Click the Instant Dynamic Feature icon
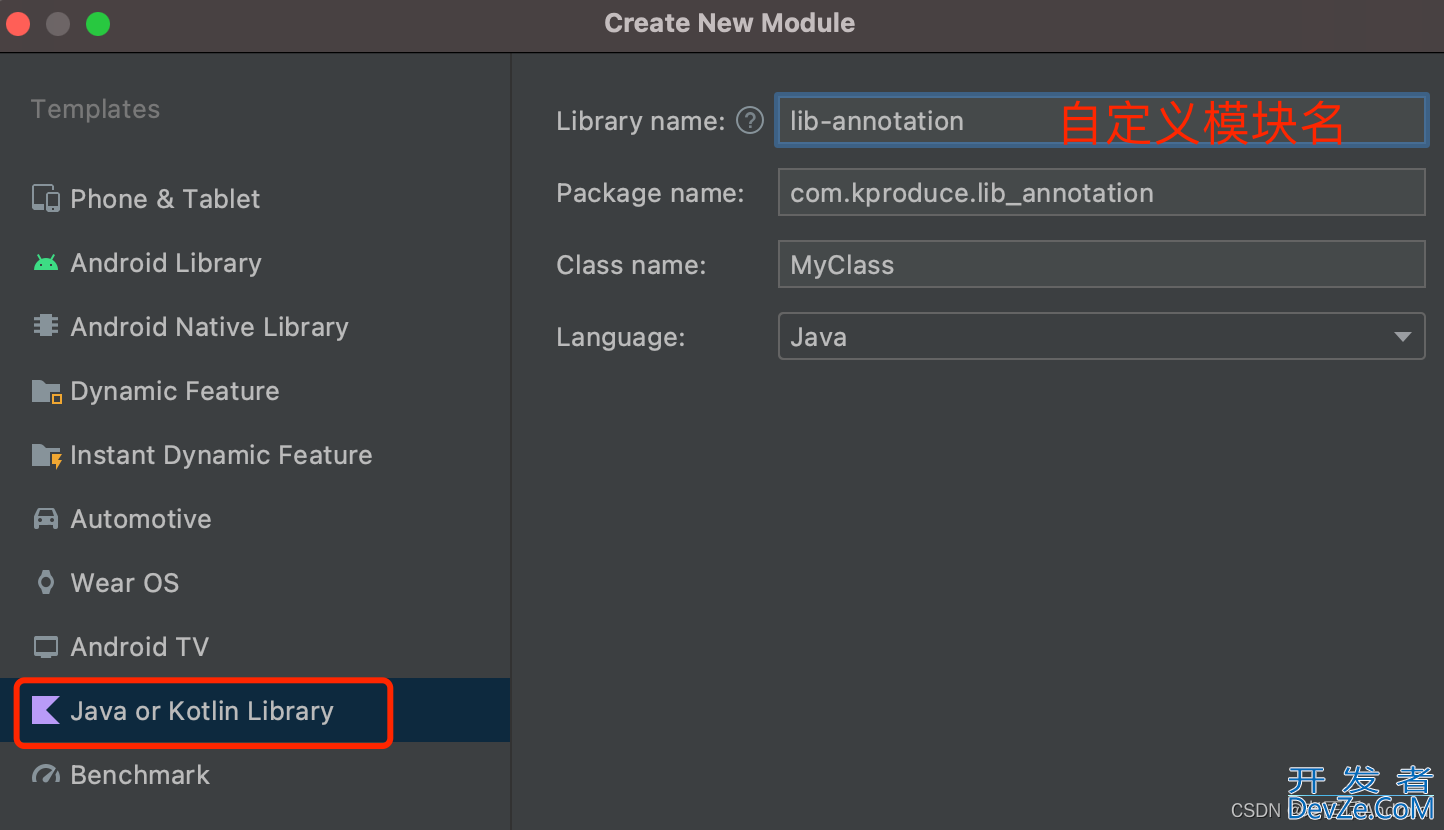 (x=46, y=456)
